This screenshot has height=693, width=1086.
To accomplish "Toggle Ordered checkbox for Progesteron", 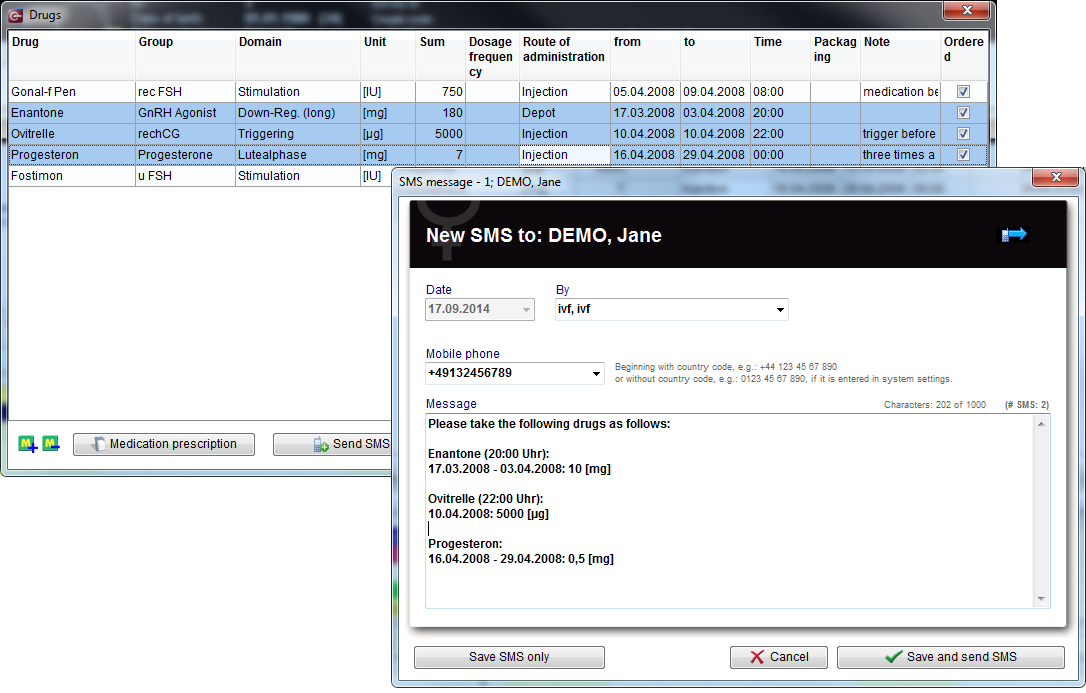I will coord(963,154).
